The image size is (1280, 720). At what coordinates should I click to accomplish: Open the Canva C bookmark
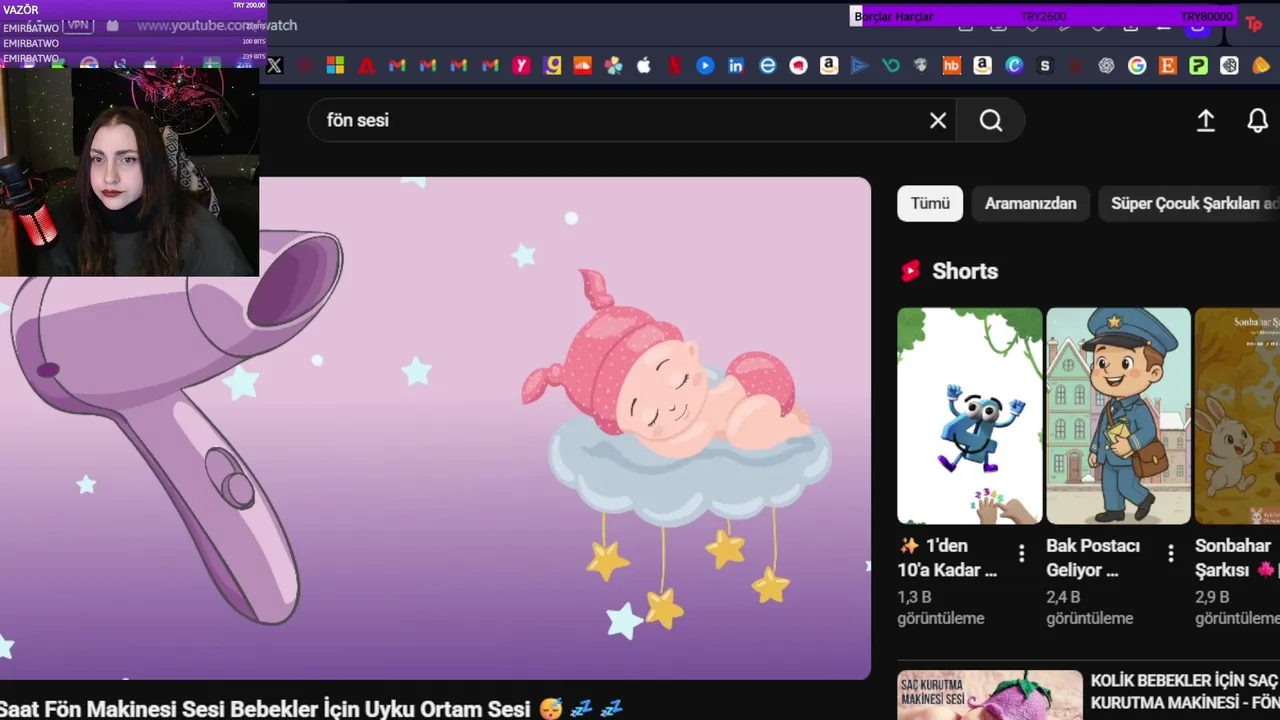pyautogui.click(x=1014, y=66)
